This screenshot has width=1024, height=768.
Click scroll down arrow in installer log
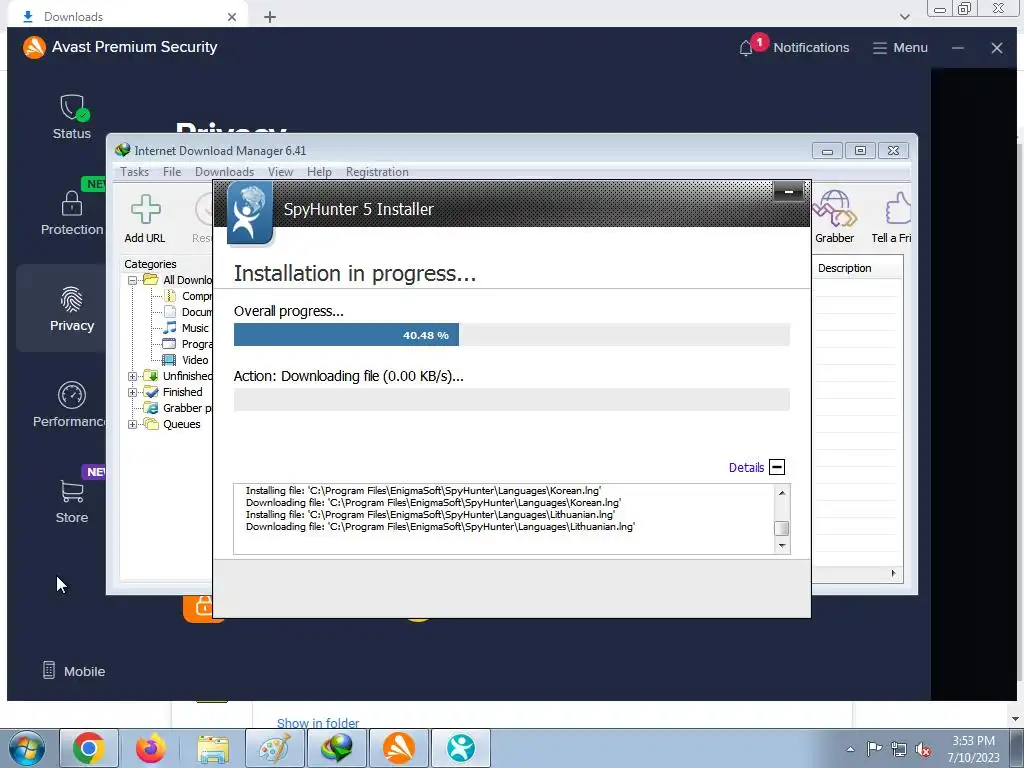[782, 545]
